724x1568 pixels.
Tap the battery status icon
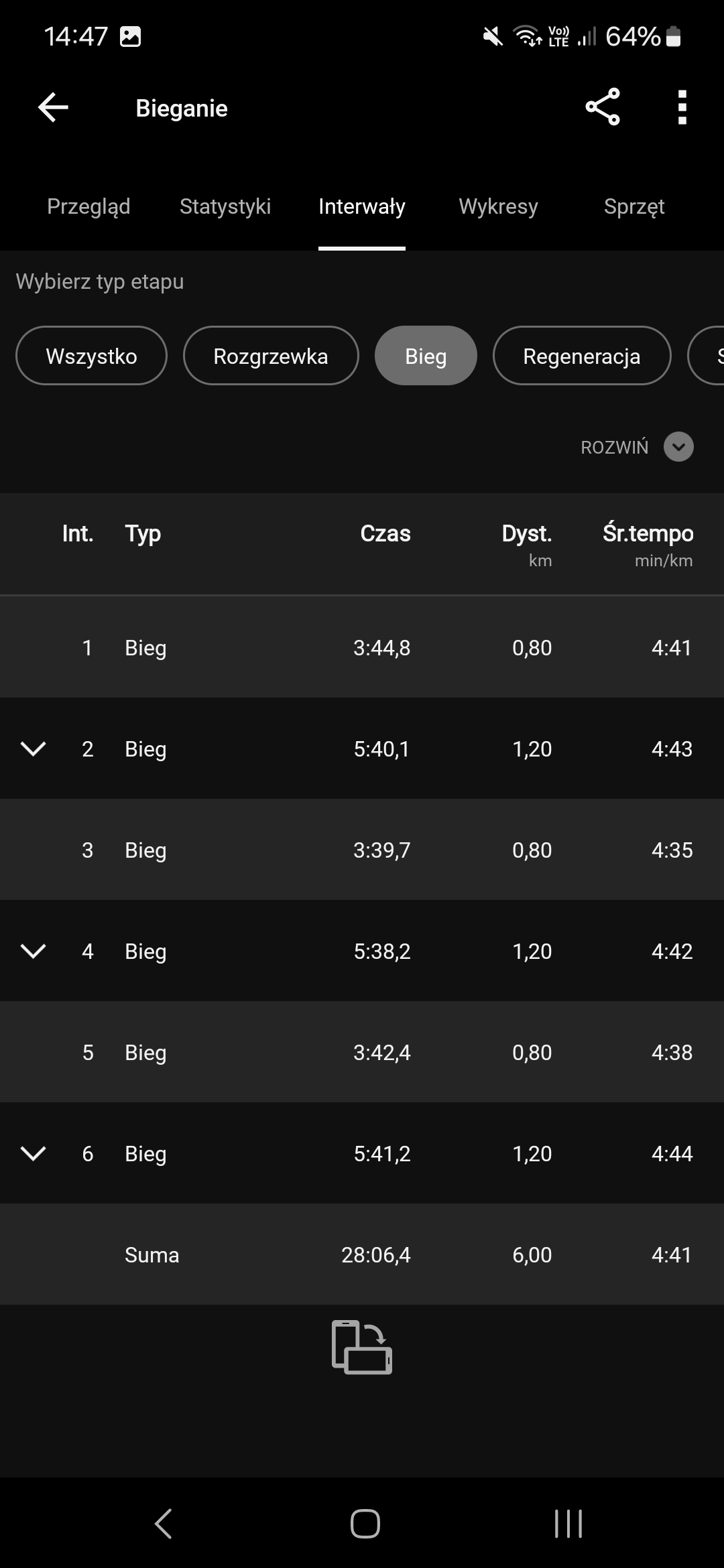(674, 37)
